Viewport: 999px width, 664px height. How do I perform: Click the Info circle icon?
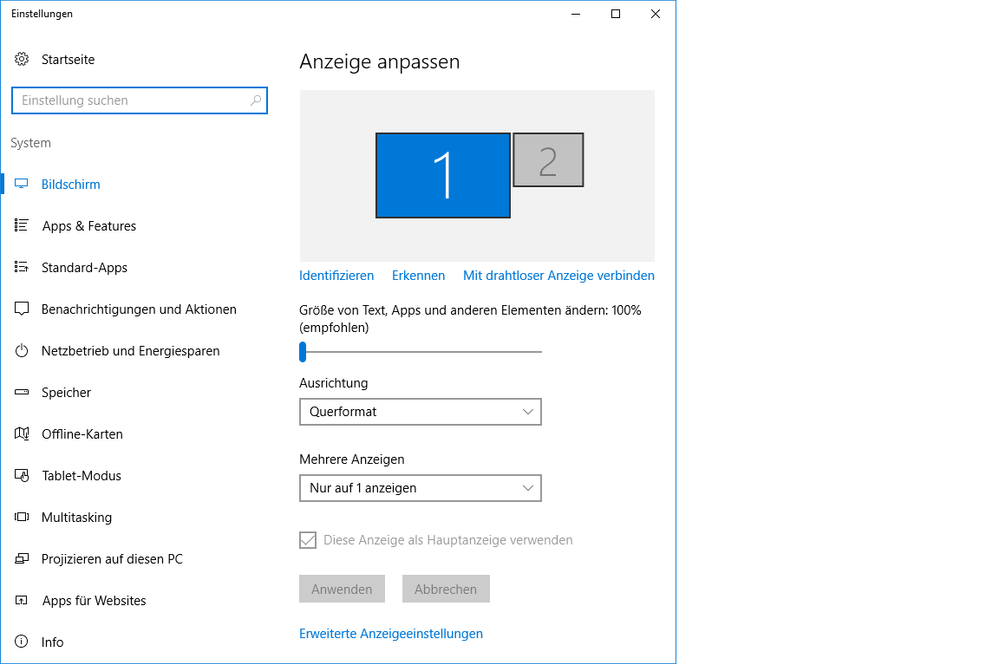click(x=22, y=642)
